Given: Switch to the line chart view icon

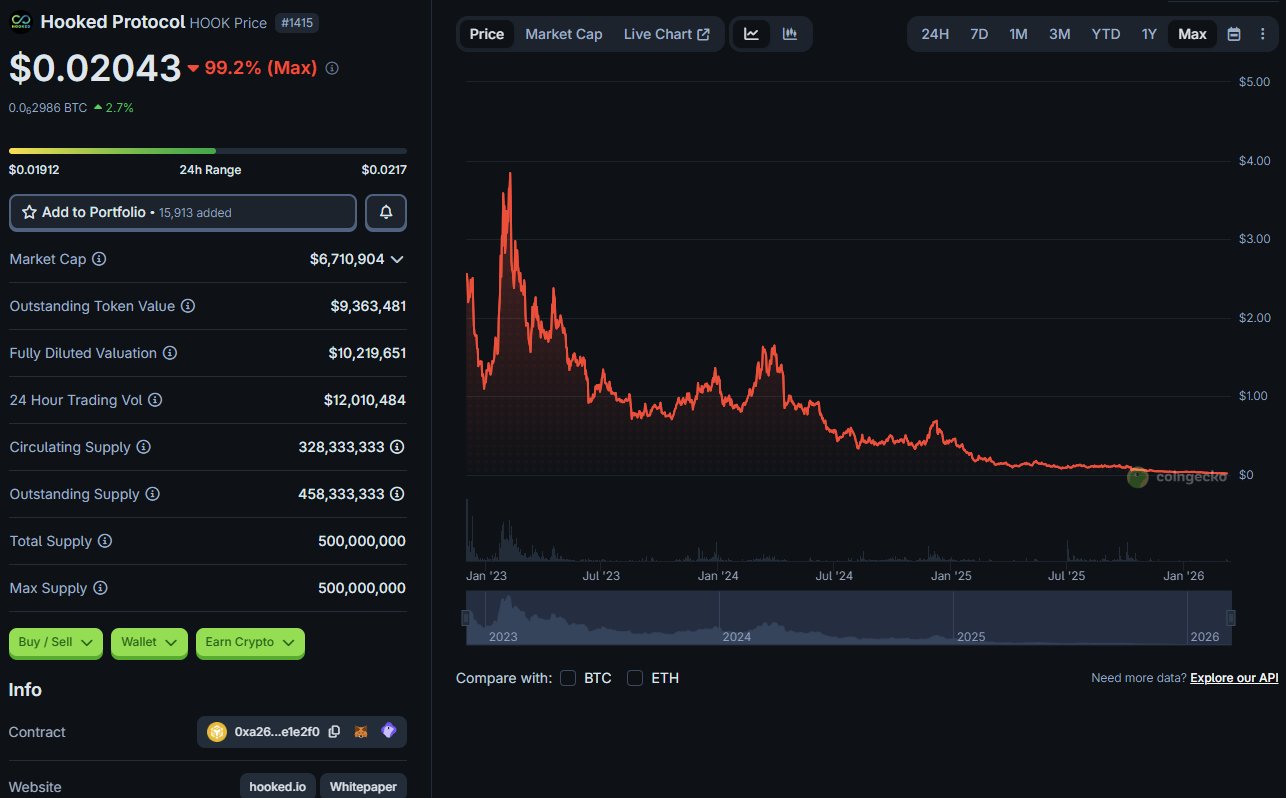Looking at the screenshot, I should (751, 34).
